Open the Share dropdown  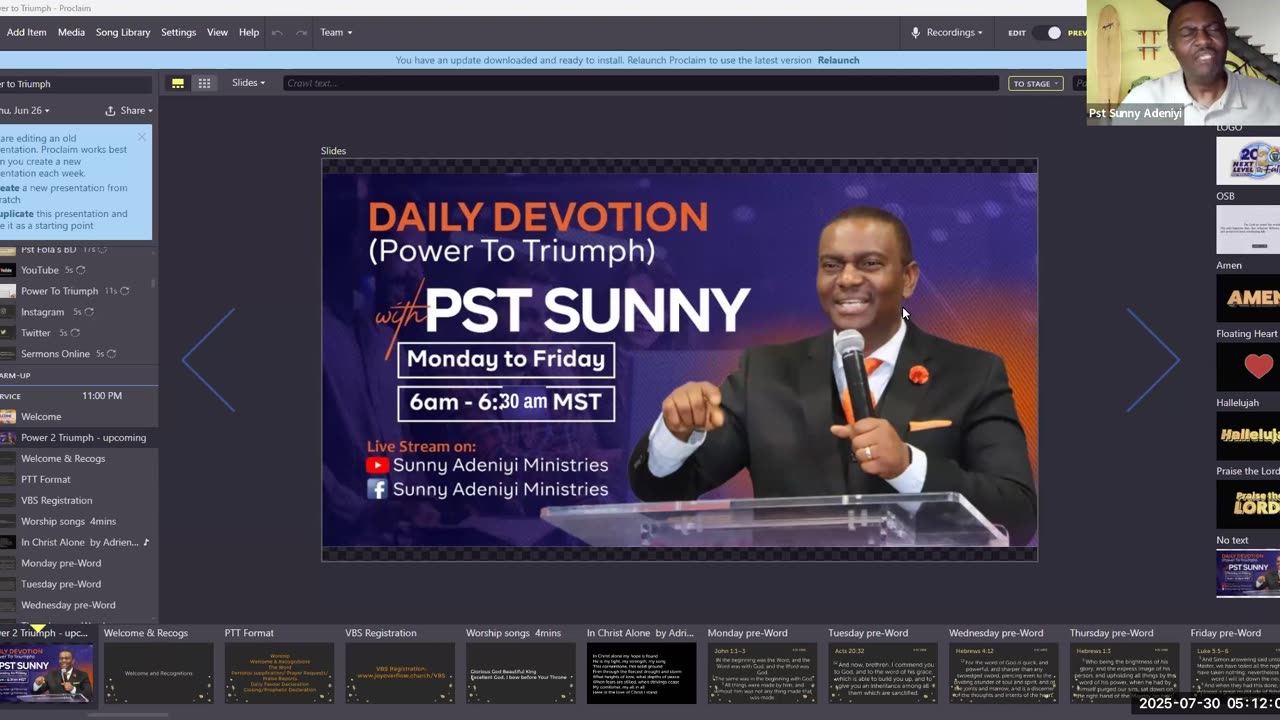pyautogui.click(x=137, y=110)
